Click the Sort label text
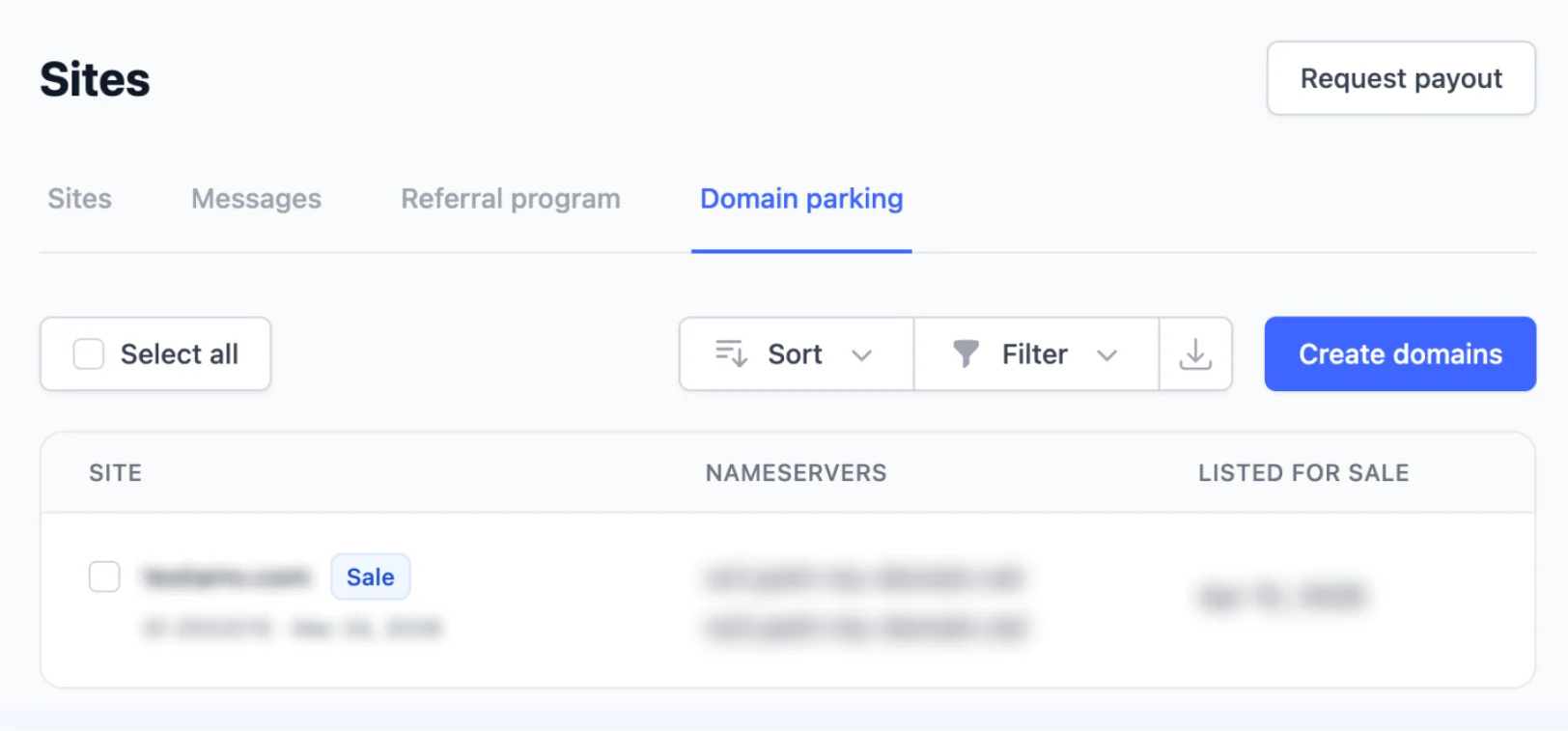The width and height of the screenshot is (1568, 731). pos(795,354)
